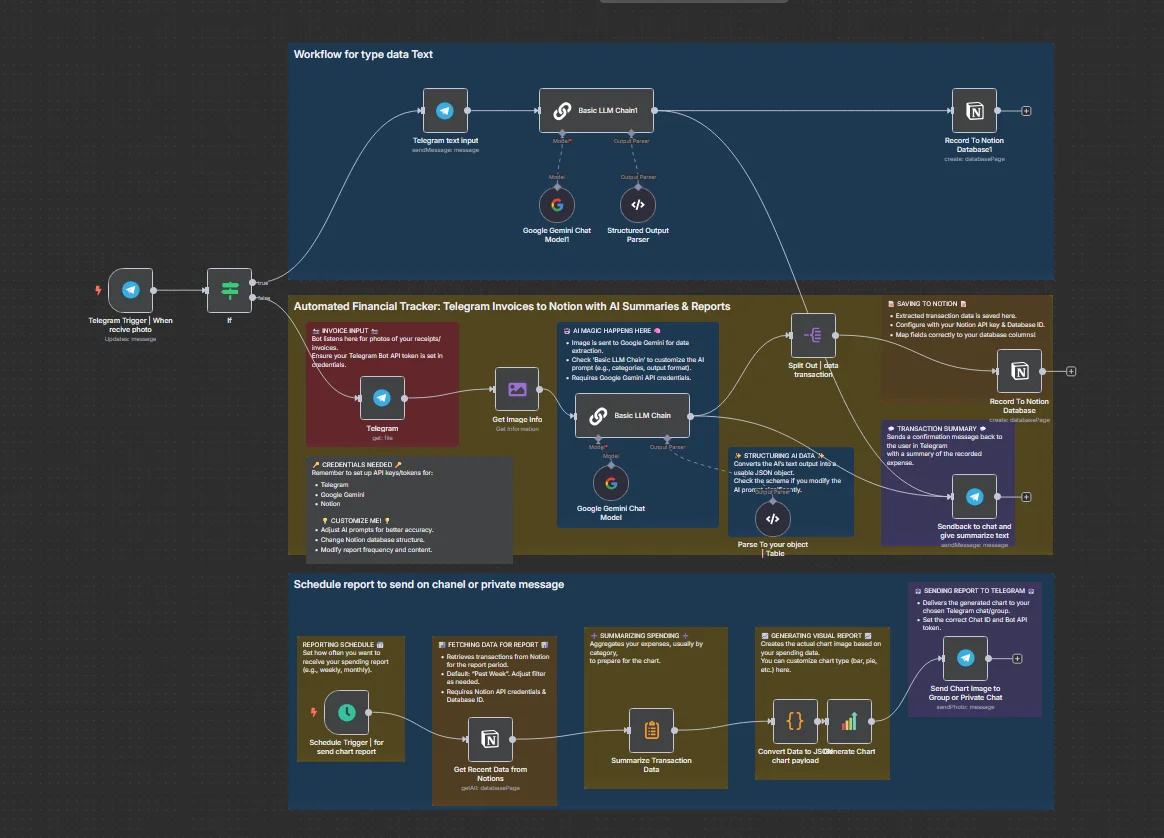The height and width of the screenshot is (838, 1164).
Task: Click the Summarize Transaction Data node
Action: [651, 730]
